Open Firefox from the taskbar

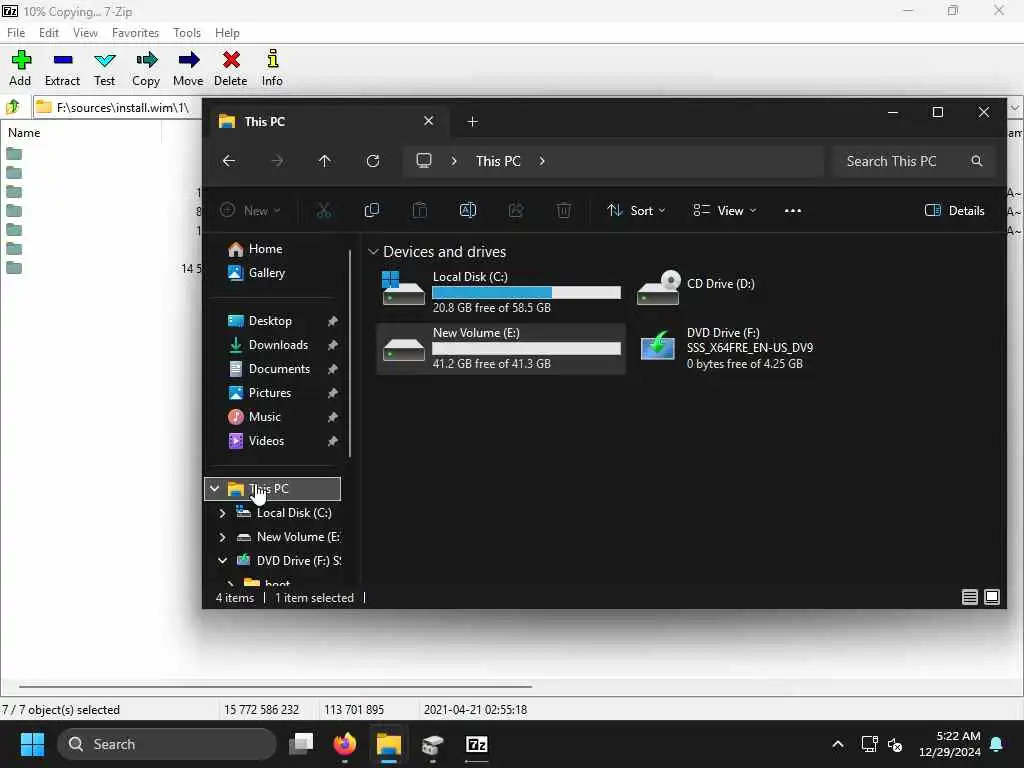(x=345, y=744)
